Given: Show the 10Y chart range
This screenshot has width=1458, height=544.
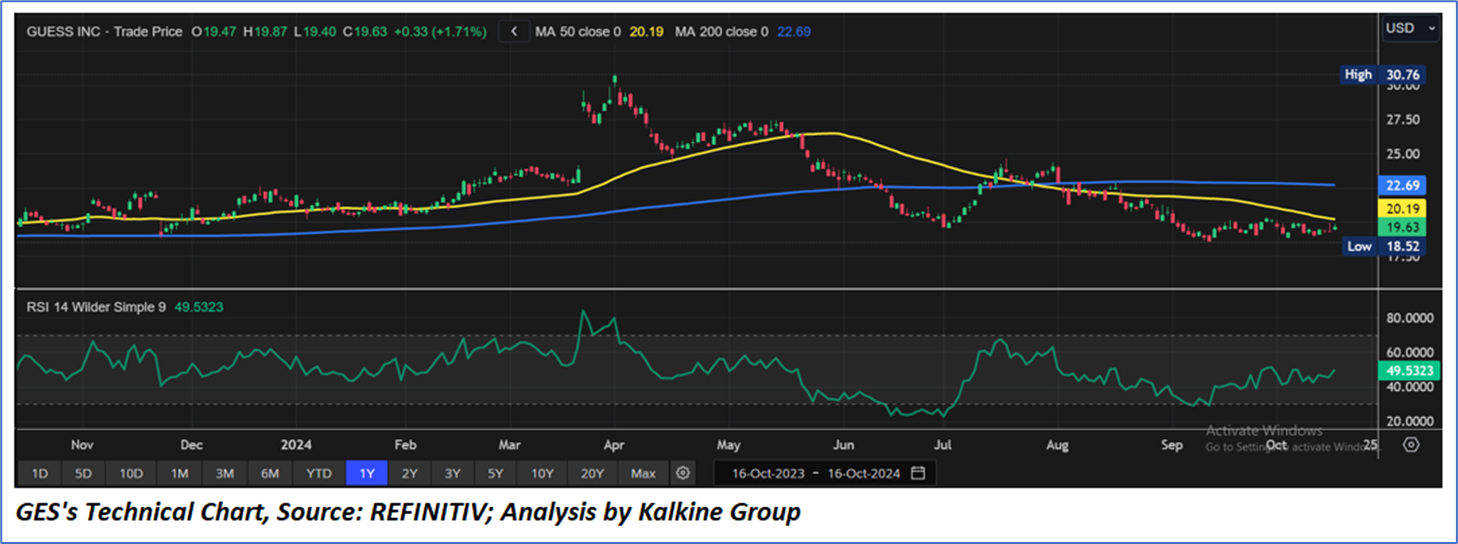Looking at the screenshot, I should pyautogui.click(x=543, y=473).
